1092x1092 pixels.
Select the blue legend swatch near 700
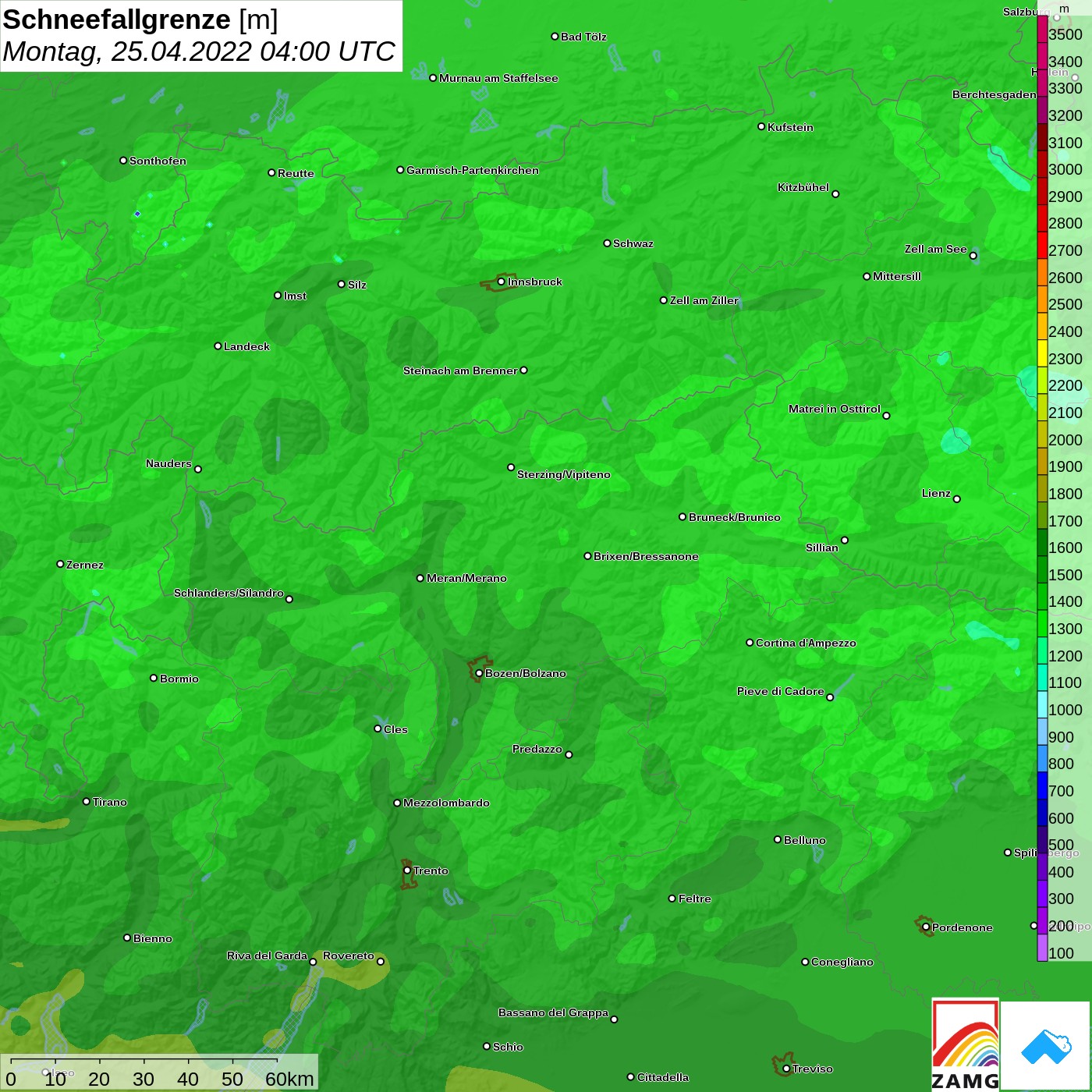[x=1042, y=785]
